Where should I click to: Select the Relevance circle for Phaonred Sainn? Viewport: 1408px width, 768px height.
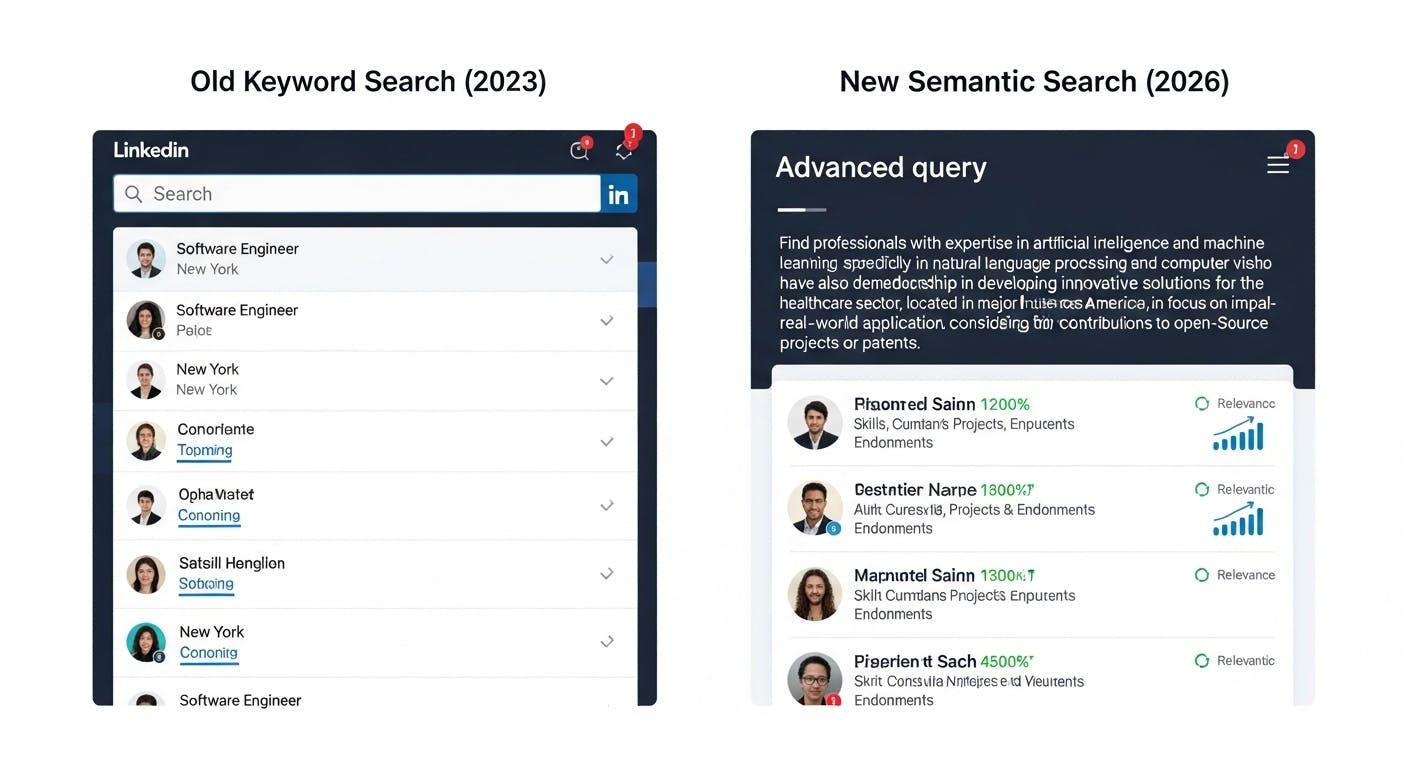1202,404
